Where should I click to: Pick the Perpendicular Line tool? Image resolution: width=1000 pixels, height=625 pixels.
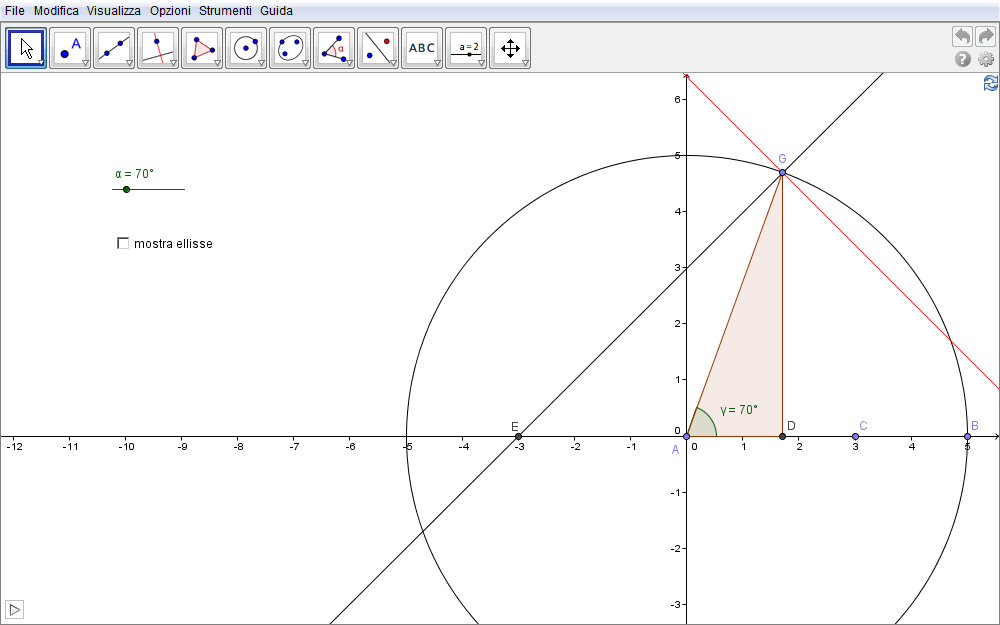coord(158,47)
